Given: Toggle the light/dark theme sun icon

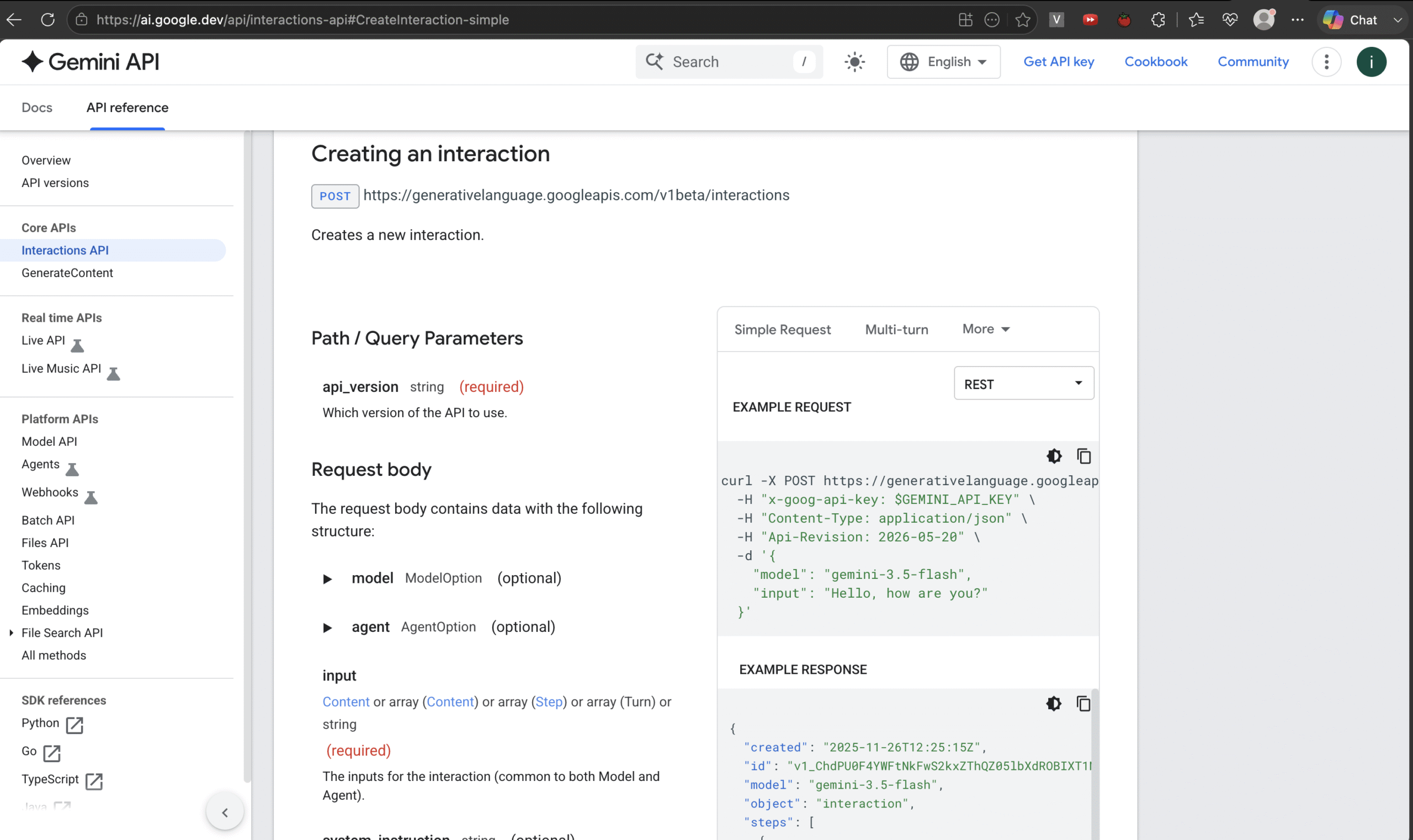Looking at the screenshot, I should 854,62.
